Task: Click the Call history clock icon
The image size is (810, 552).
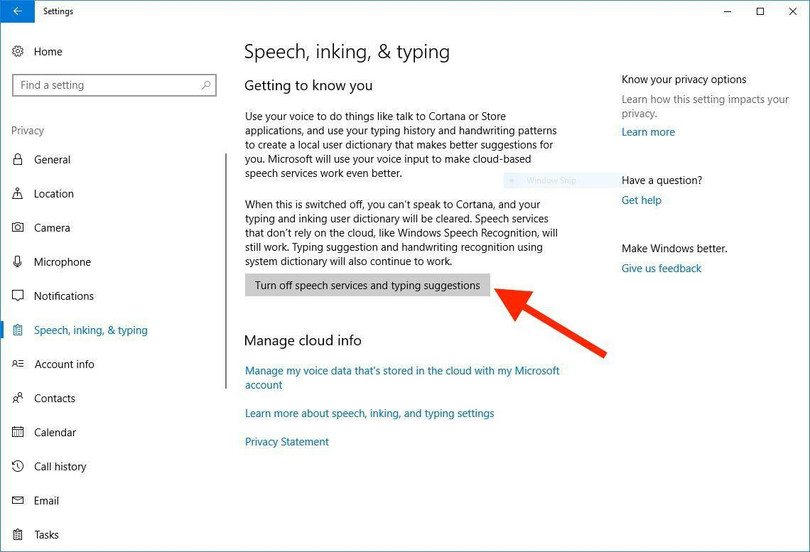Action: pos(18,466)
